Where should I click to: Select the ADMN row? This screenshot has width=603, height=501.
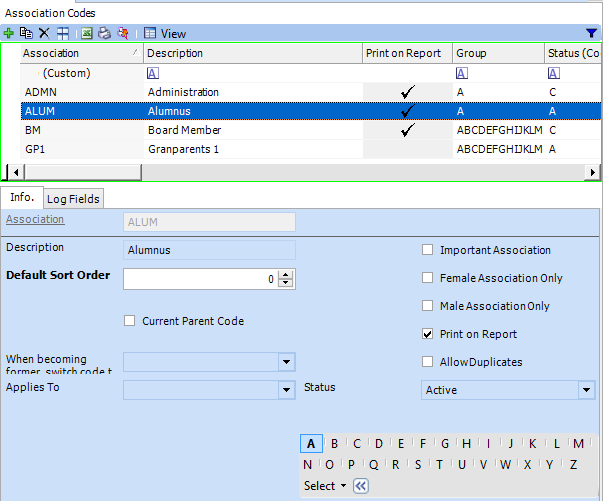point(311,92)
